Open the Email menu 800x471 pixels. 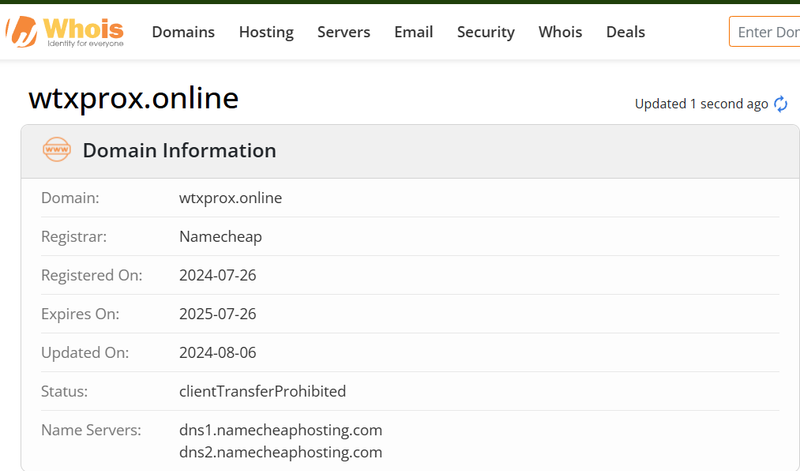point(414,32)
